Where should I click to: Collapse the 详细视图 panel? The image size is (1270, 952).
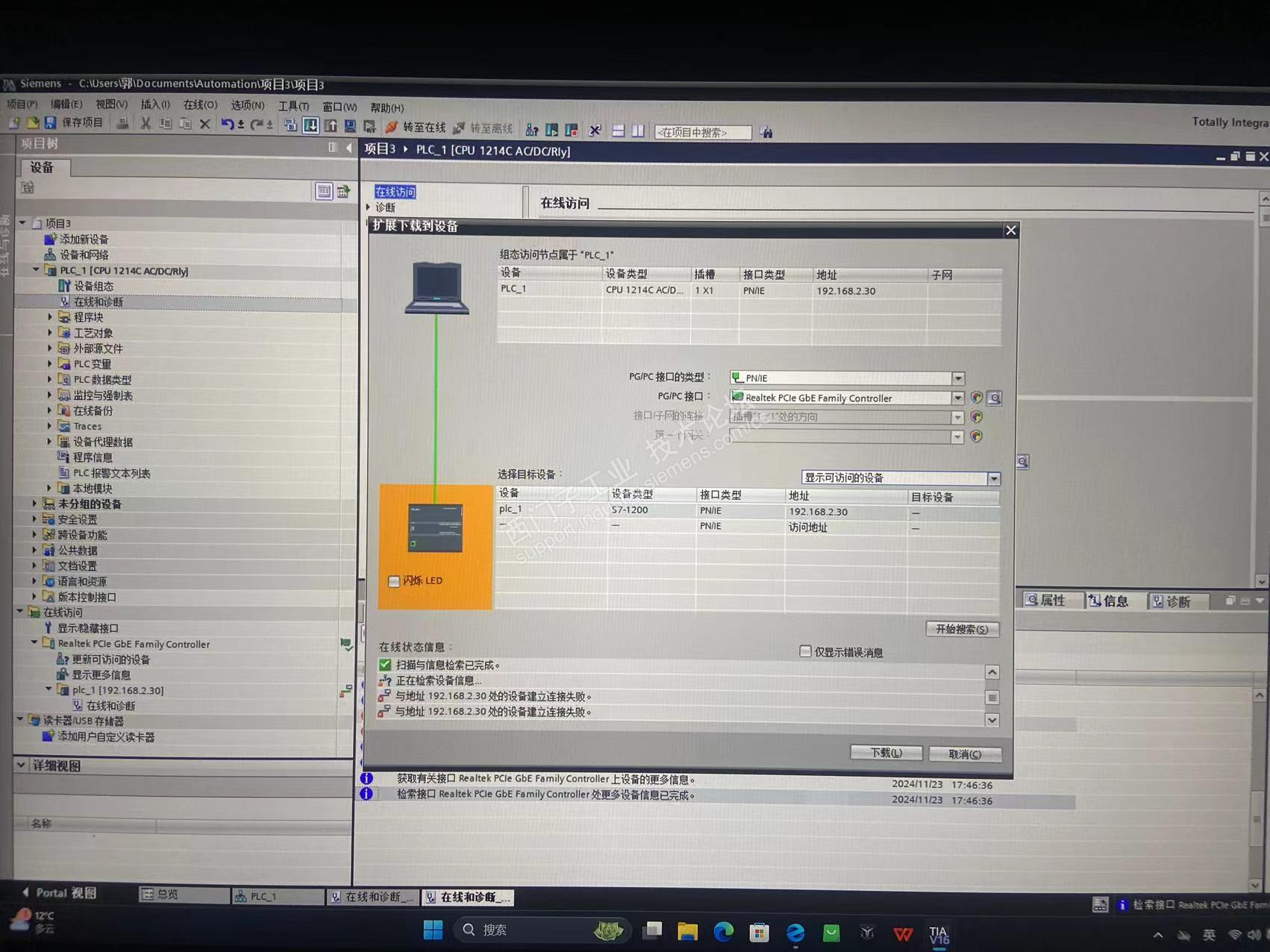pyautogui.click(x=22, y=765)
